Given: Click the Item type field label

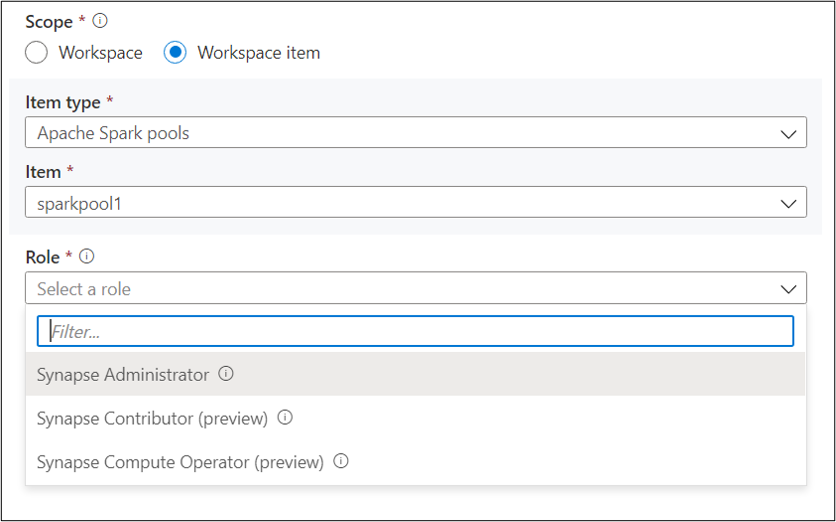Looking at the screenshot, I should [62, 103].
